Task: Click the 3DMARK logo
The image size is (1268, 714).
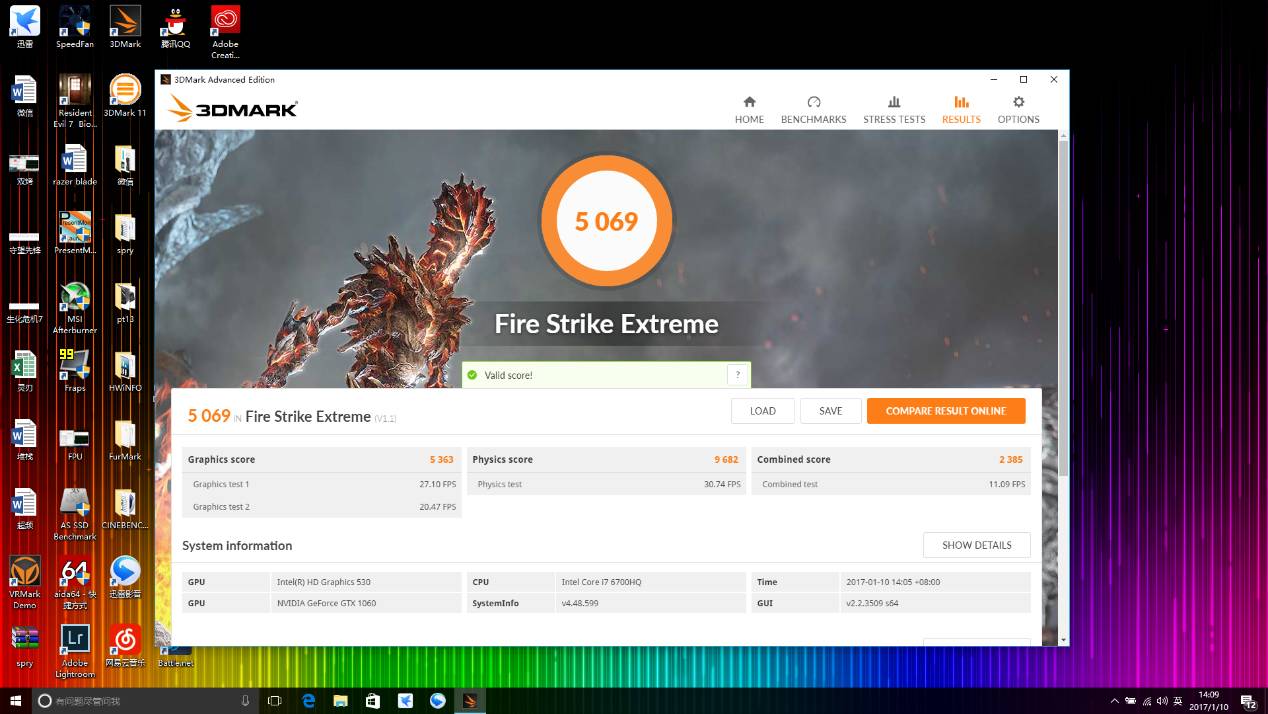Action: [231, 108]
